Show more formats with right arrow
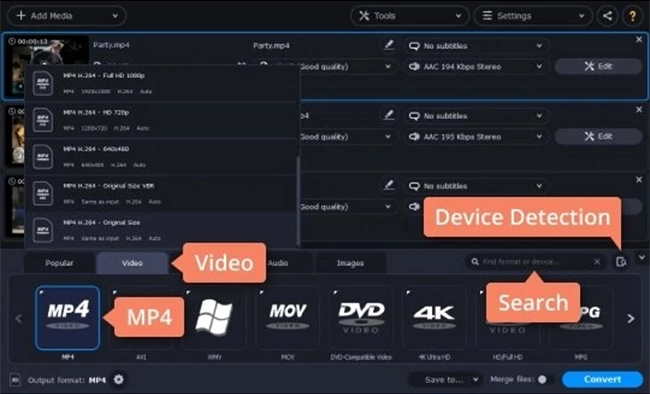Viewport: 650px width, 394px height. click(631, 319)
